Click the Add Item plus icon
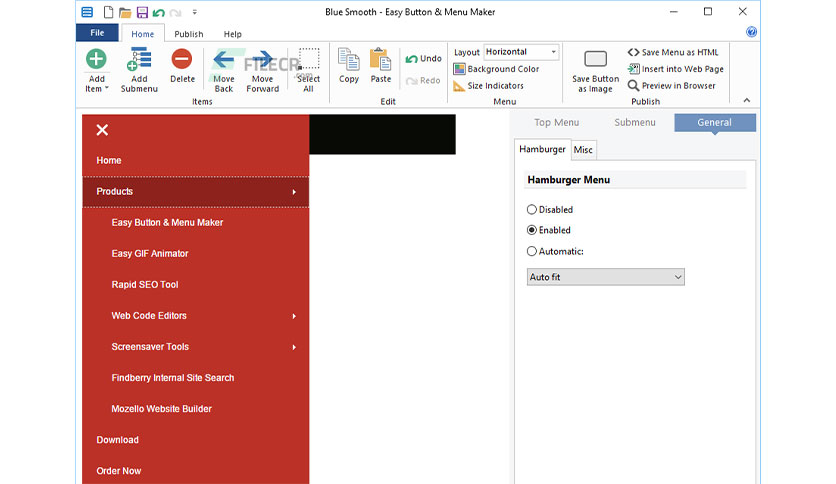This screenshot has height=484, width=836. 97,59
